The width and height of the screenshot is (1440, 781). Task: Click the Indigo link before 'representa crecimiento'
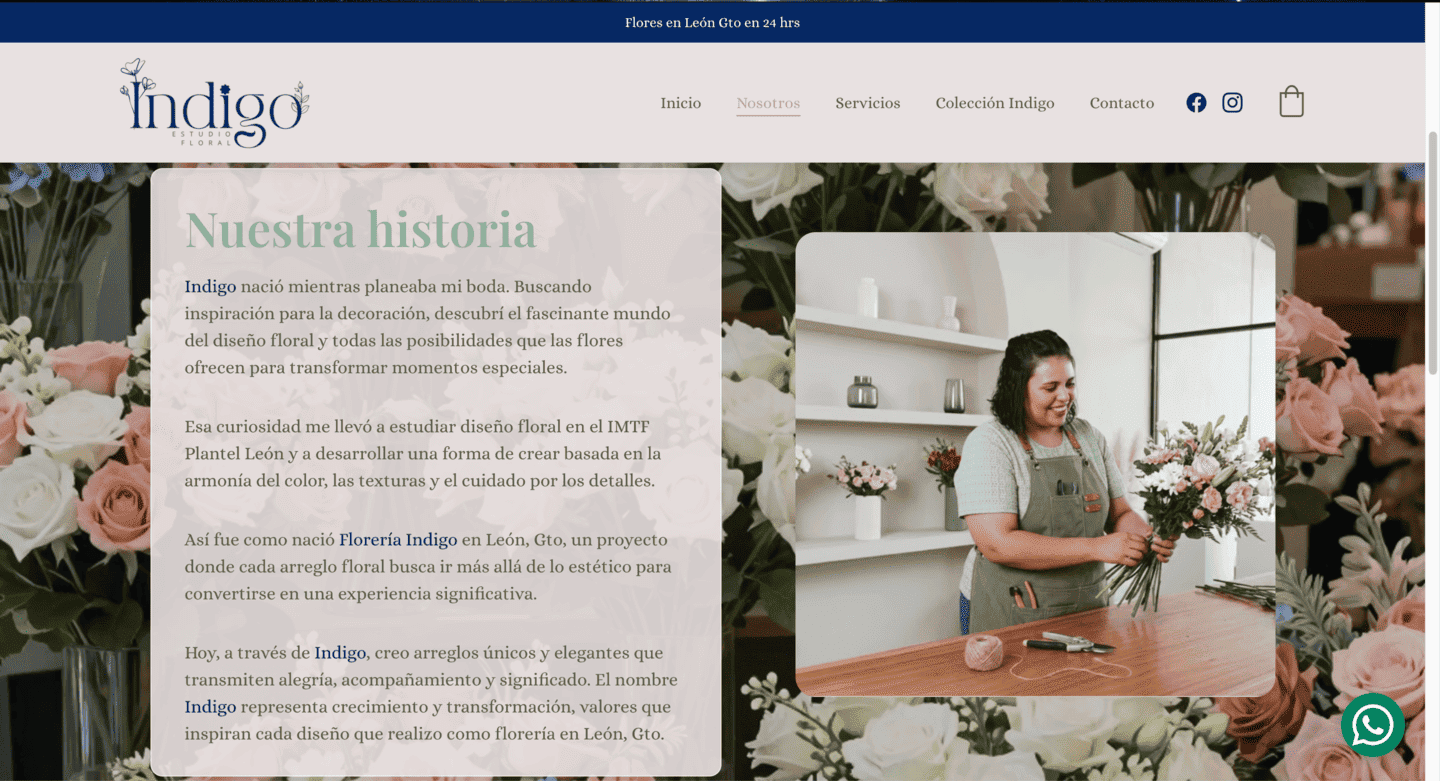pos(210,707)
